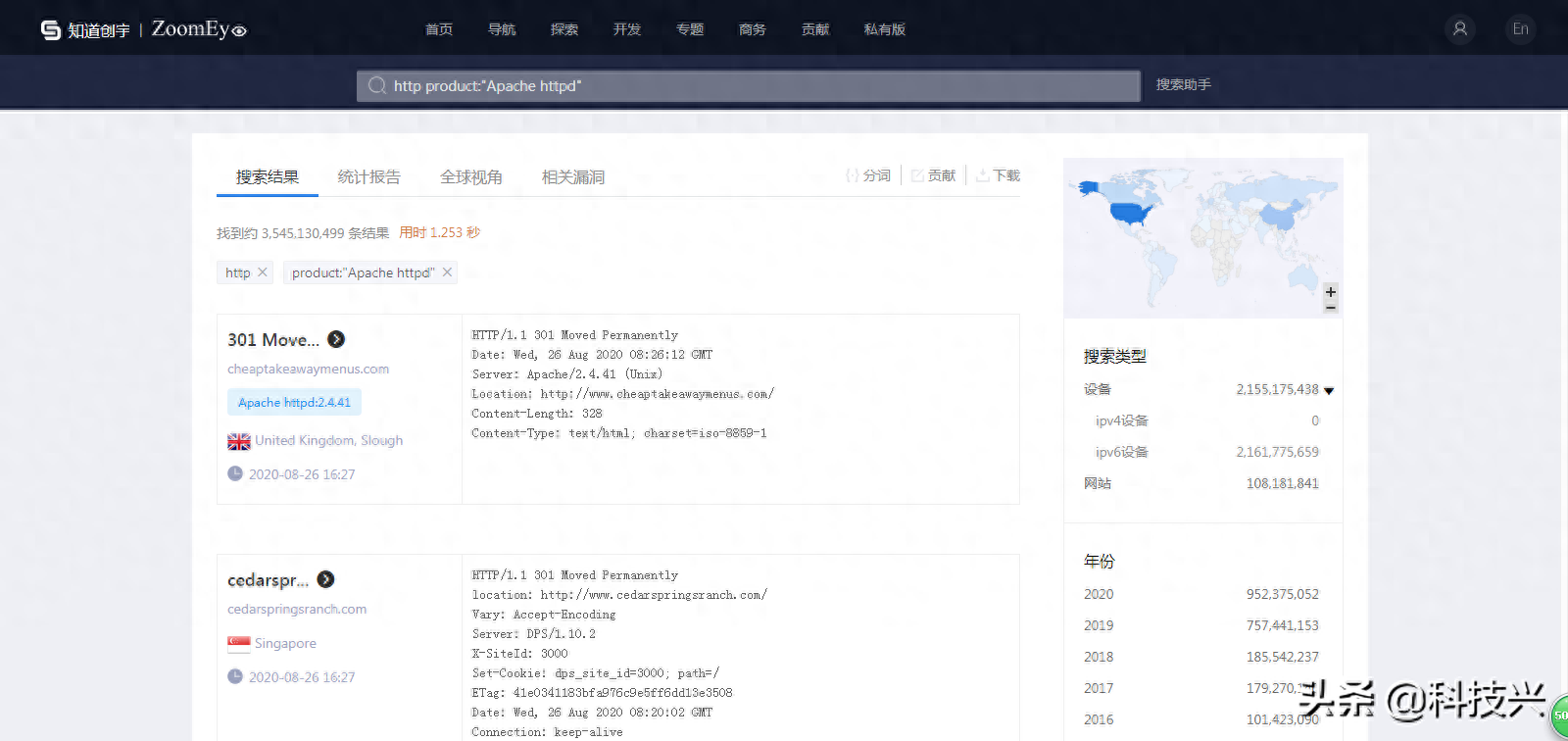Switch to 统计报告 tab
The height and width of the screenshot is (741, 1568).
click(x=369, y=177)
